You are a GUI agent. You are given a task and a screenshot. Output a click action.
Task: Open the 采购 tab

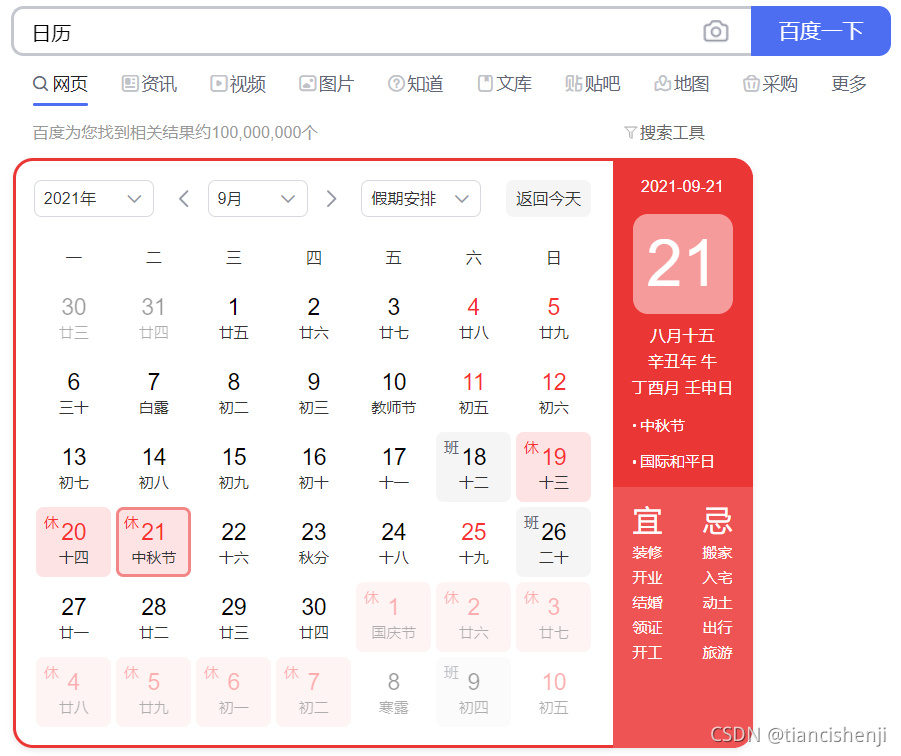[771, 84]
